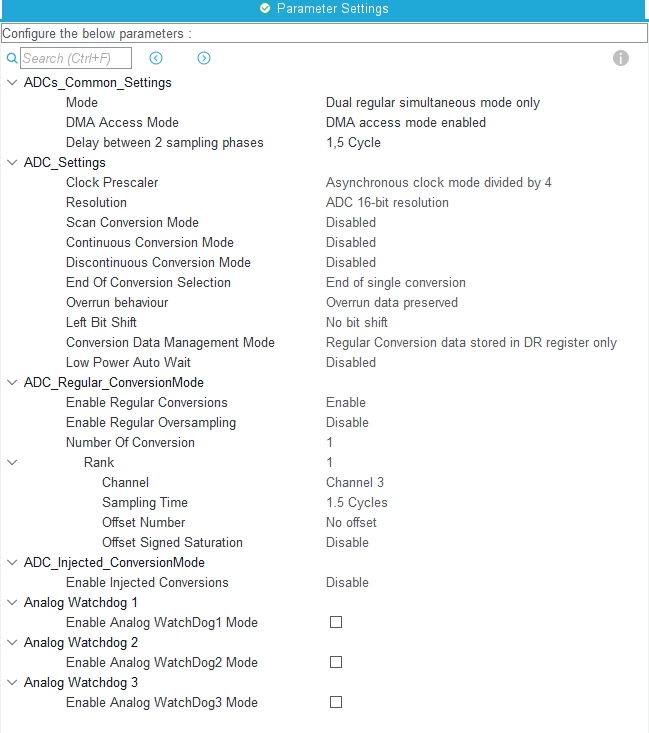Collapse the ADC_Regular_ConversionMode section
649x733 pixels.
[12, 382]
